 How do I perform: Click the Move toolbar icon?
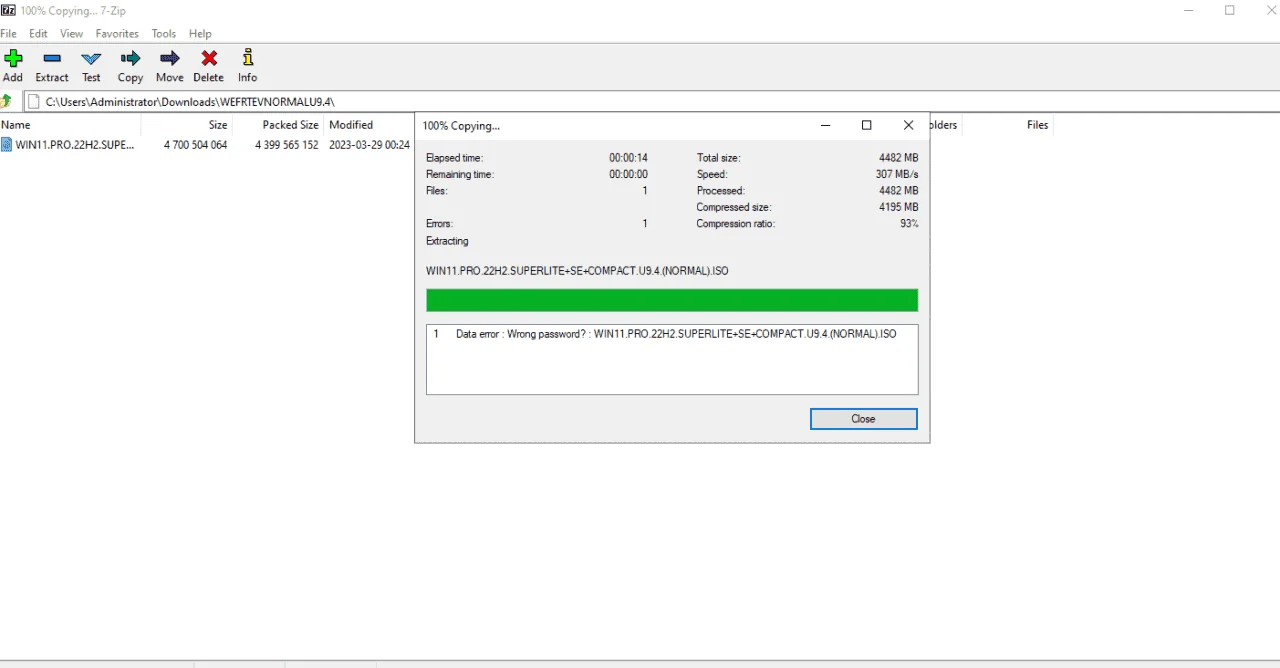tap(170, 59)
